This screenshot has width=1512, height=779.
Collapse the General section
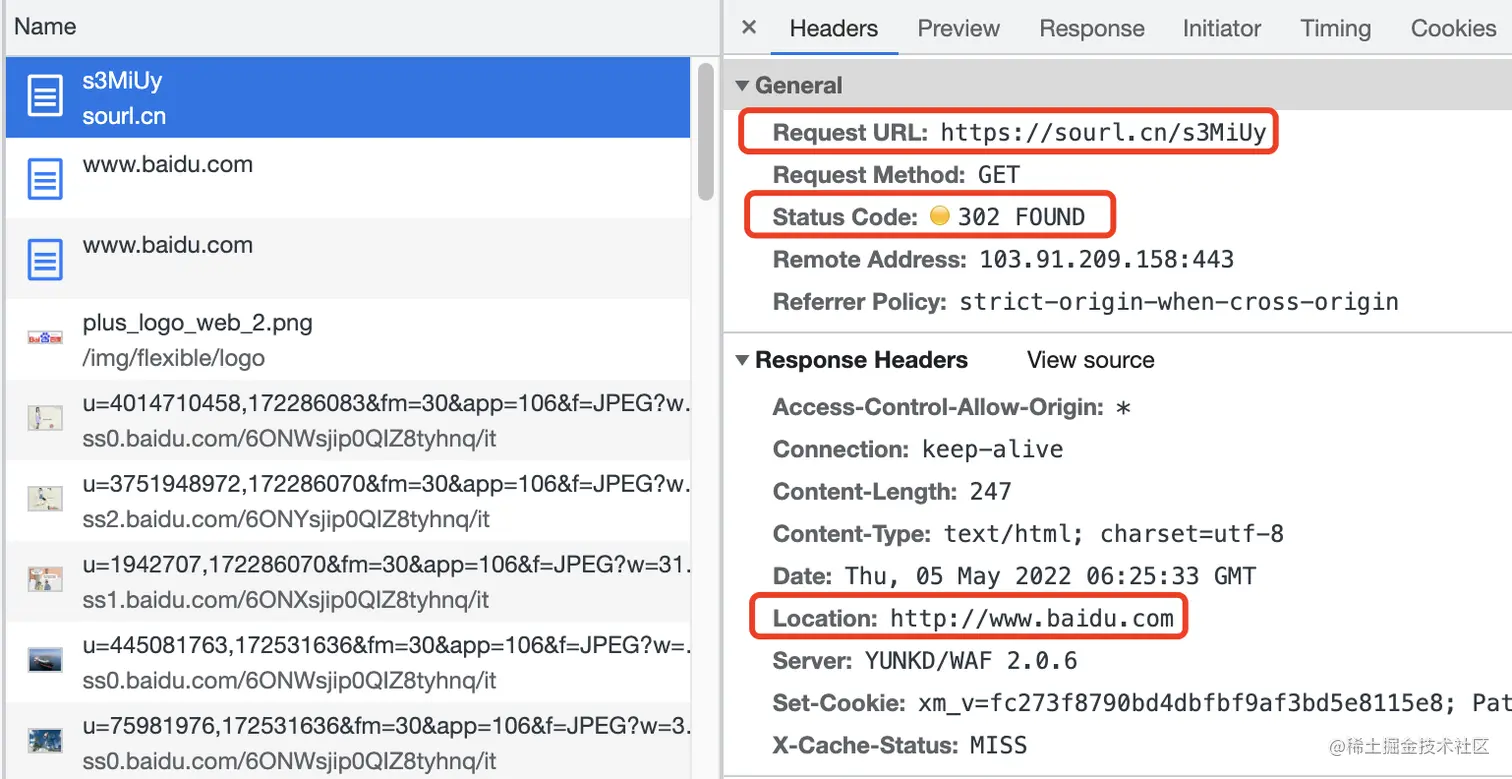tap(742, 86)
